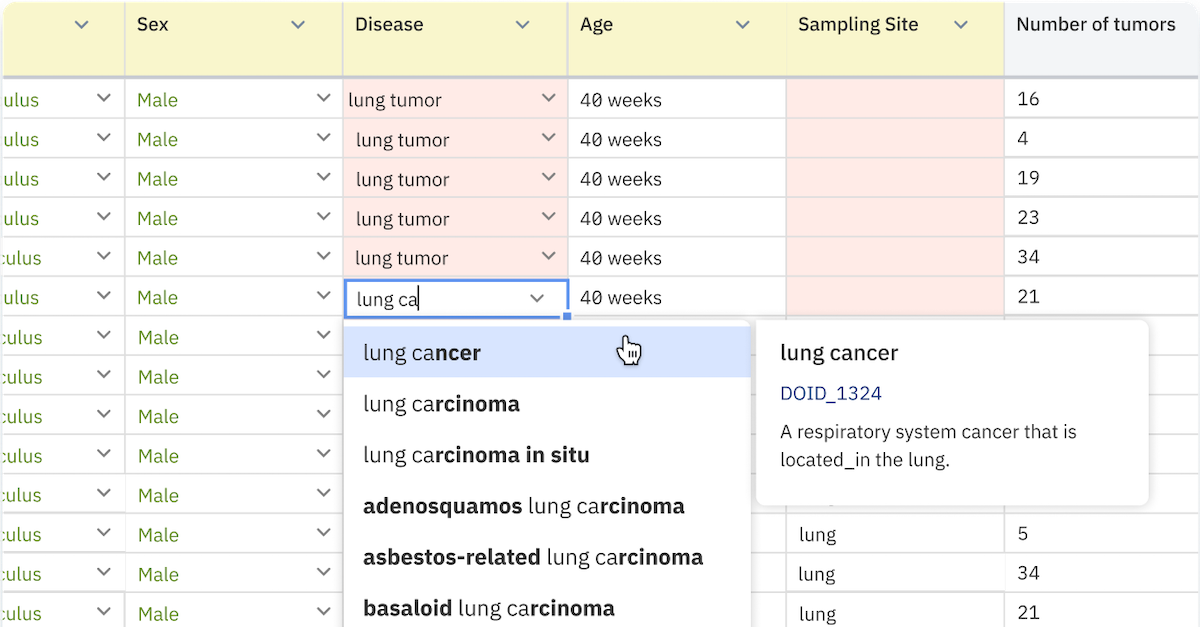Open the Sampling Site column header filter chevron

961,24
